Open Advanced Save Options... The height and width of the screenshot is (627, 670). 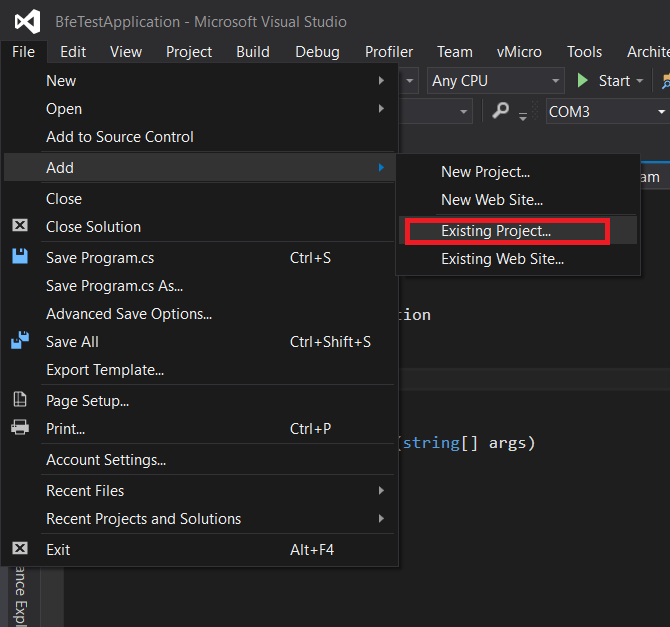(x=199, y=314)
